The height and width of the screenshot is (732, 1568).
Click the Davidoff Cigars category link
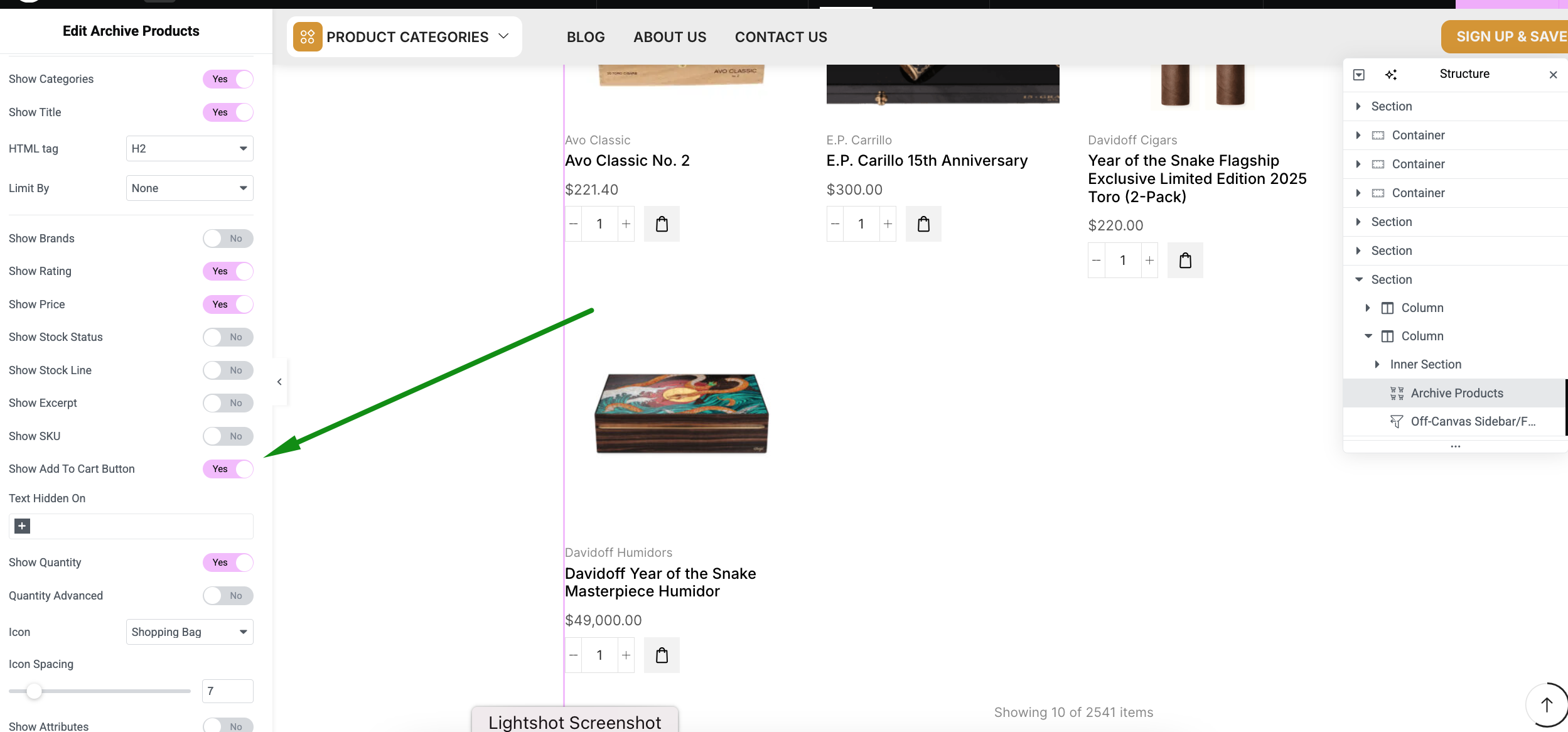[x=1132, y=140]
